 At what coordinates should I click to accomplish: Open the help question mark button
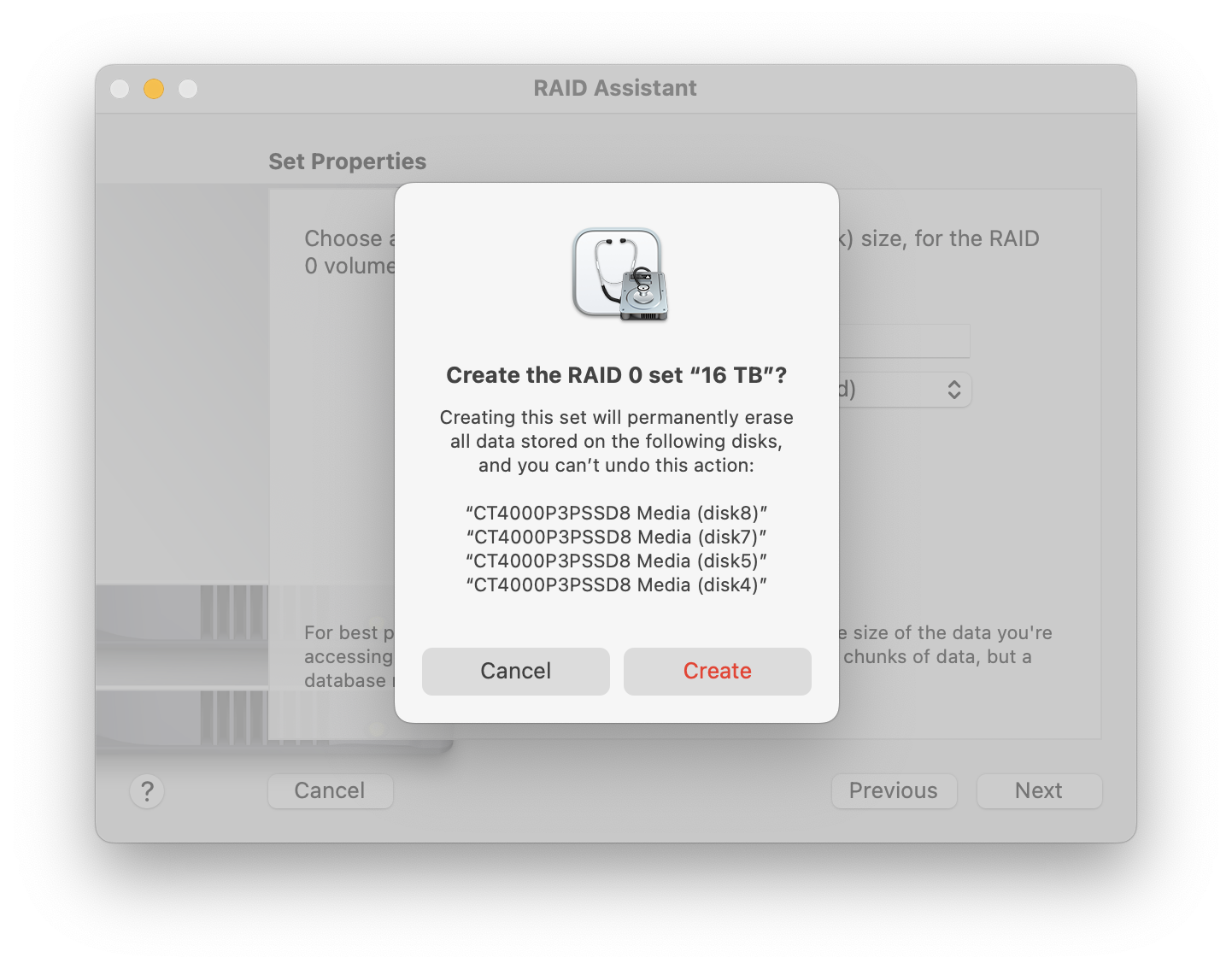coord(147,791)
